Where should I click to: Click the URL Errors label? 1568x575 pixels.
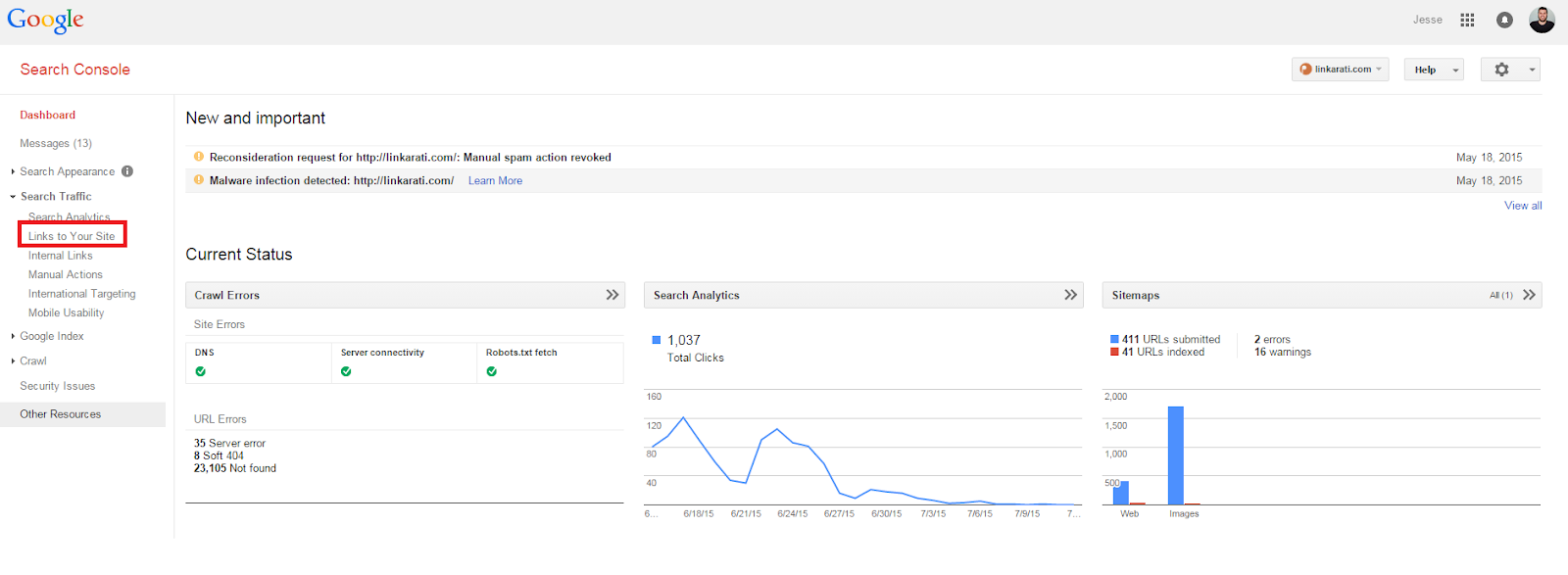point(220,419)
